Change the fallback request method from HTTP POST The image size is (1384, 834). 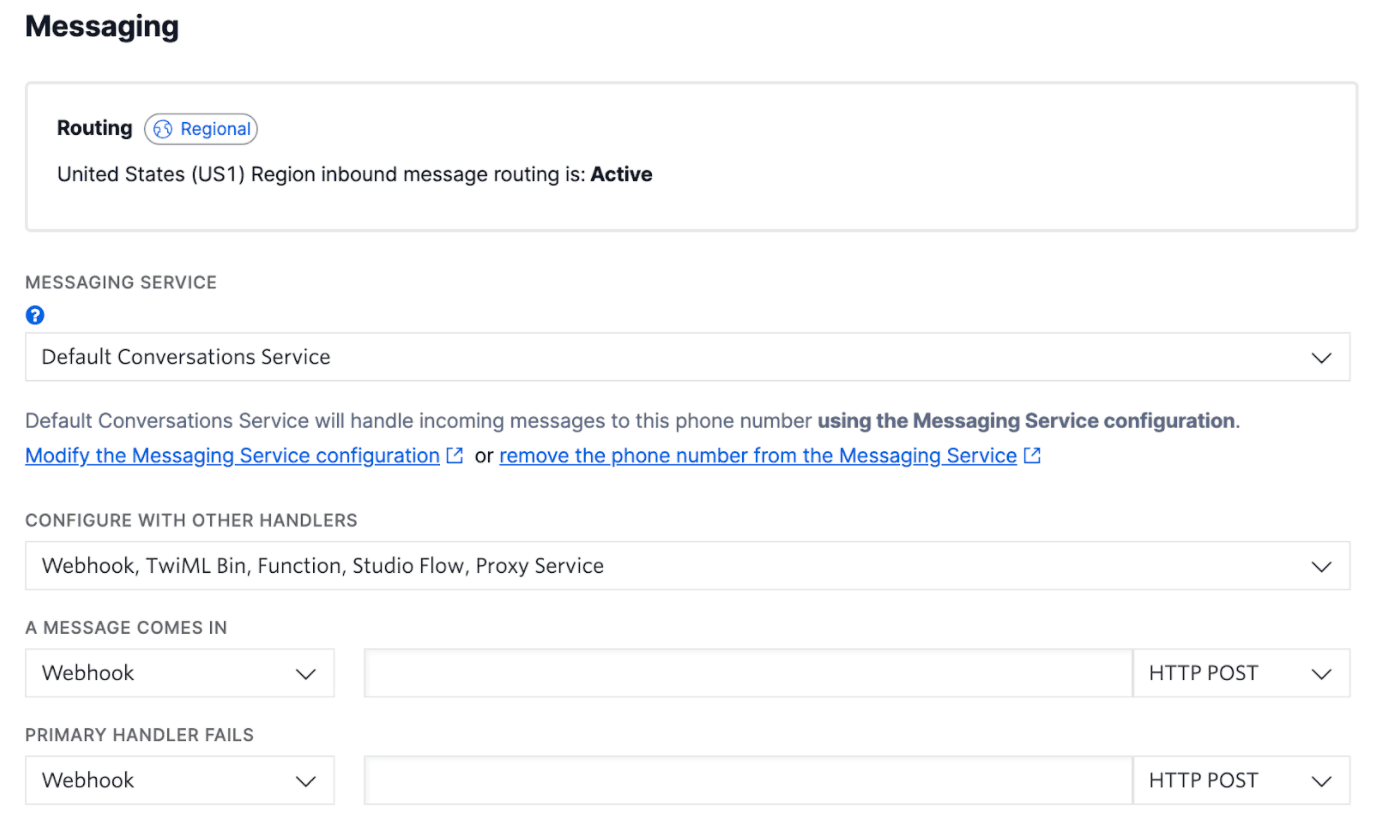(1240, 780)
